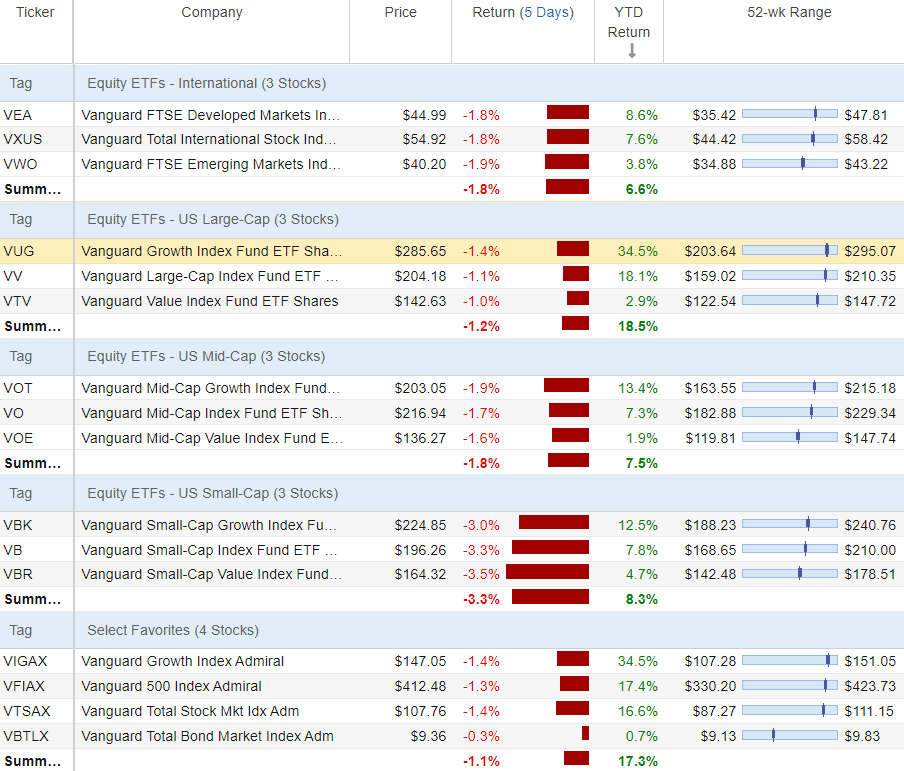Click the VBK 5-day return -3.0%
Image resolution: width=904 pixels, height=771 pixels.
481,525
